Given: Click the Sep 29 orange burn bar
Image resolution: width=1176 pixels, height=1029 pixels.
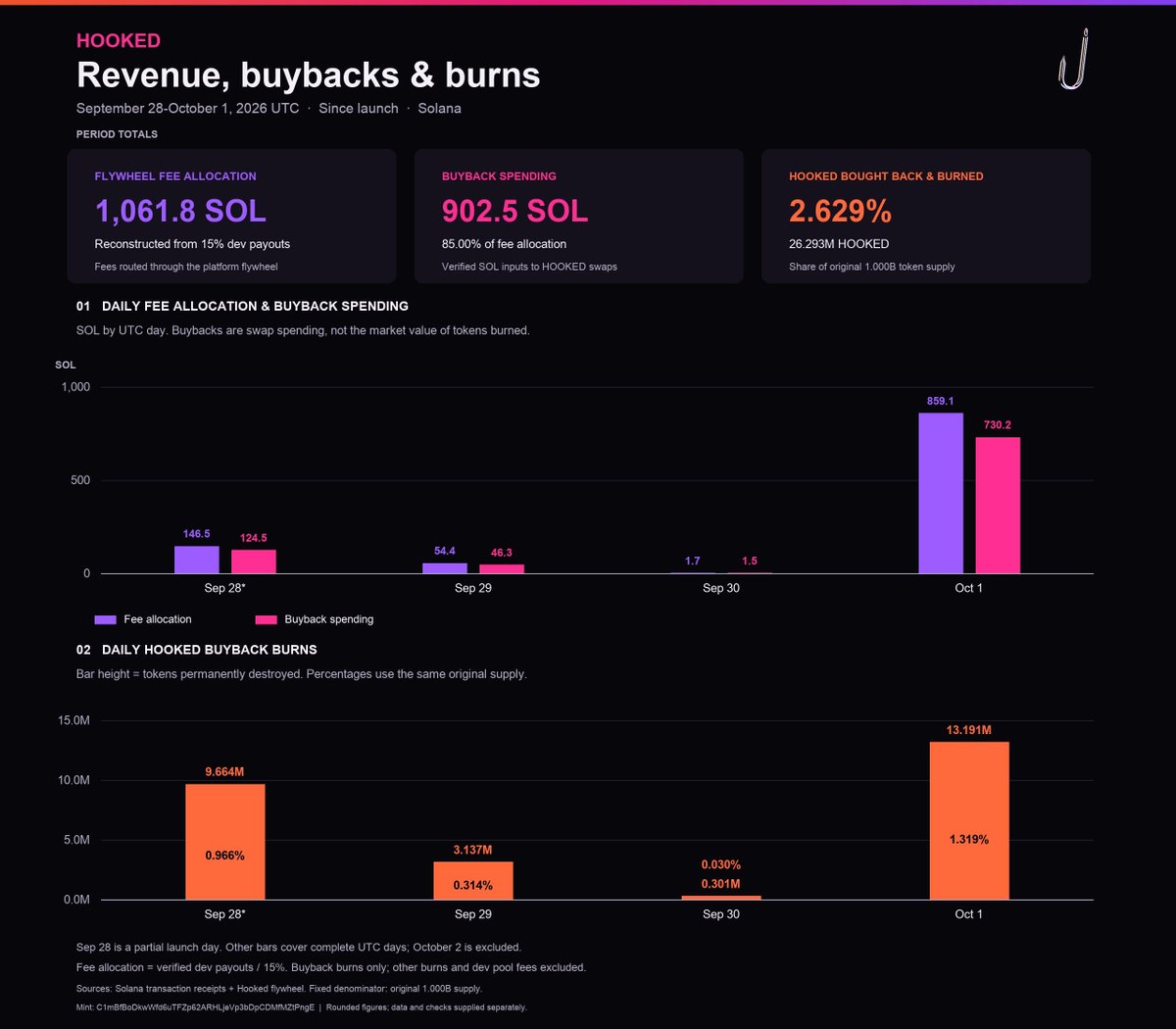Looking at the screenshot, I should (x=473, y=881).
